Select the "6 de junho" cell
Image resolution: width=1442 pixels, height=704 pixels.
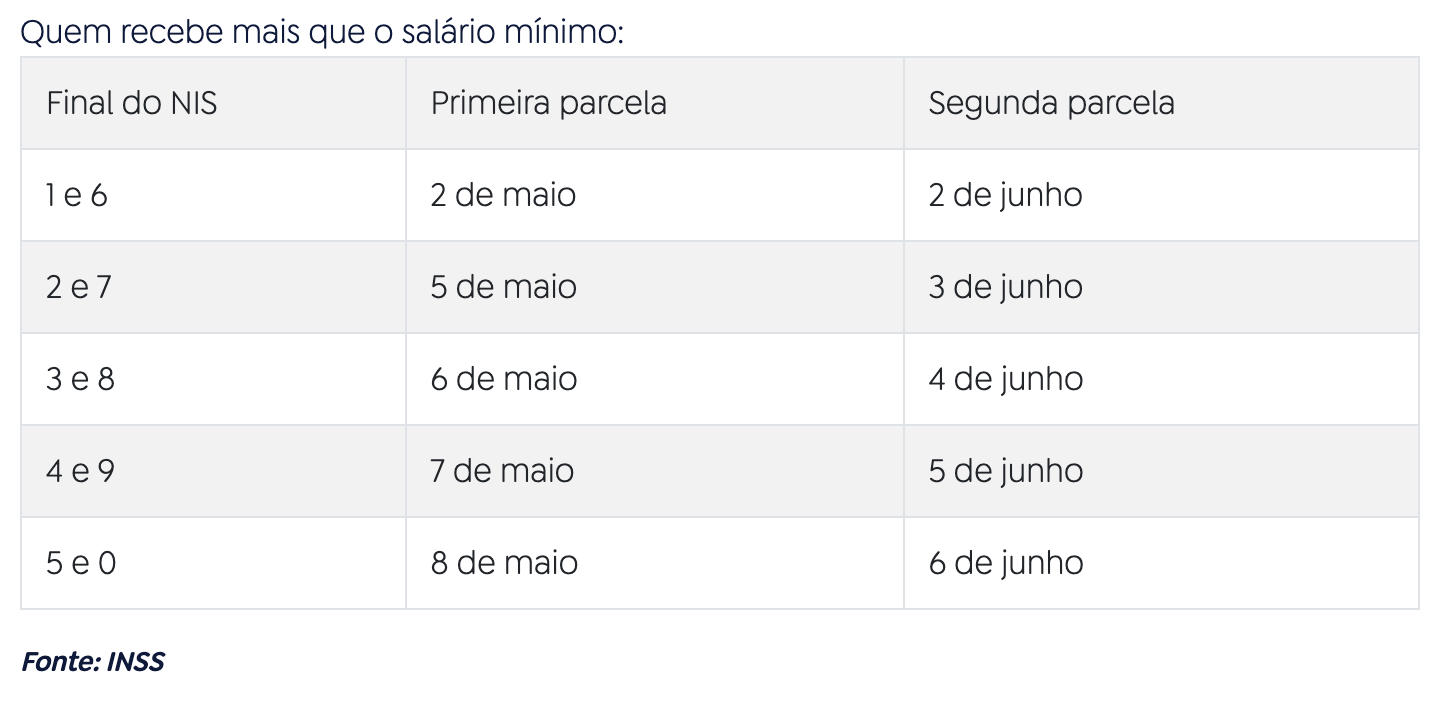[x=1005, y=563]
